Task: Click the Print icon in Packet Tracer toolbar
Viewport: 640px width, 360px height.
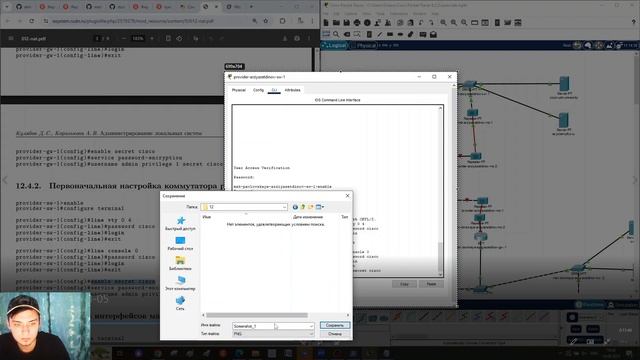Action: 357,23
